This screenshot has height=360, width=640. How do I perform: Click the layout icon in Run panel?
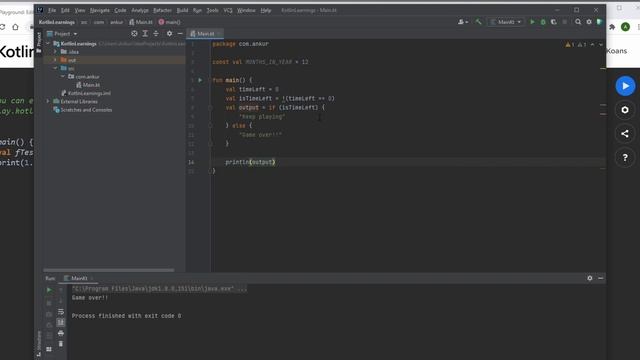[x=49, y=349]
